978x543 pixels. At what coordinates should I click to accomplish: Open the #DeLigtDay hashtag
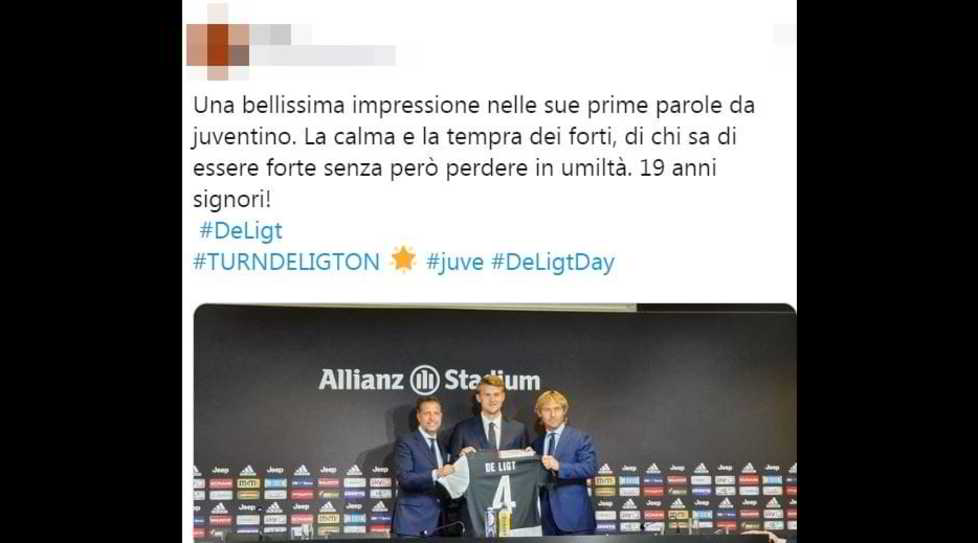pyautogui.click(x=553, y=262)
